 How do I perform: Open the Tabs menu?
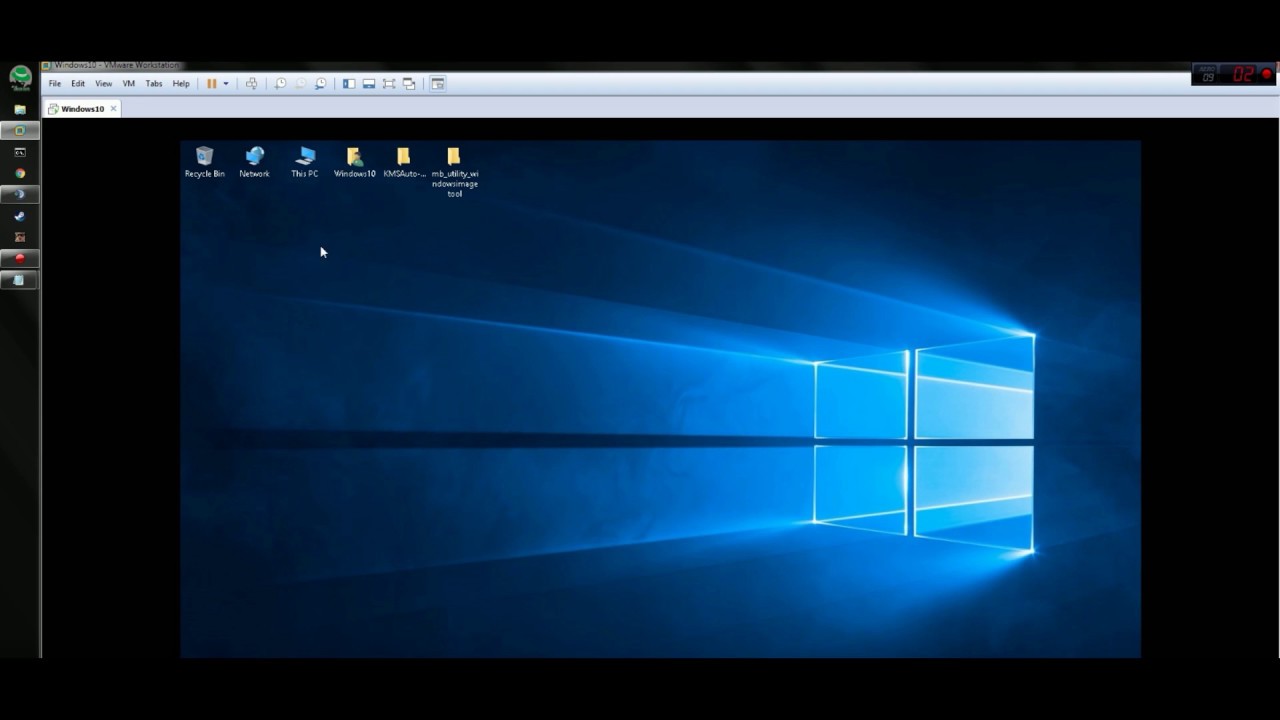154,84
